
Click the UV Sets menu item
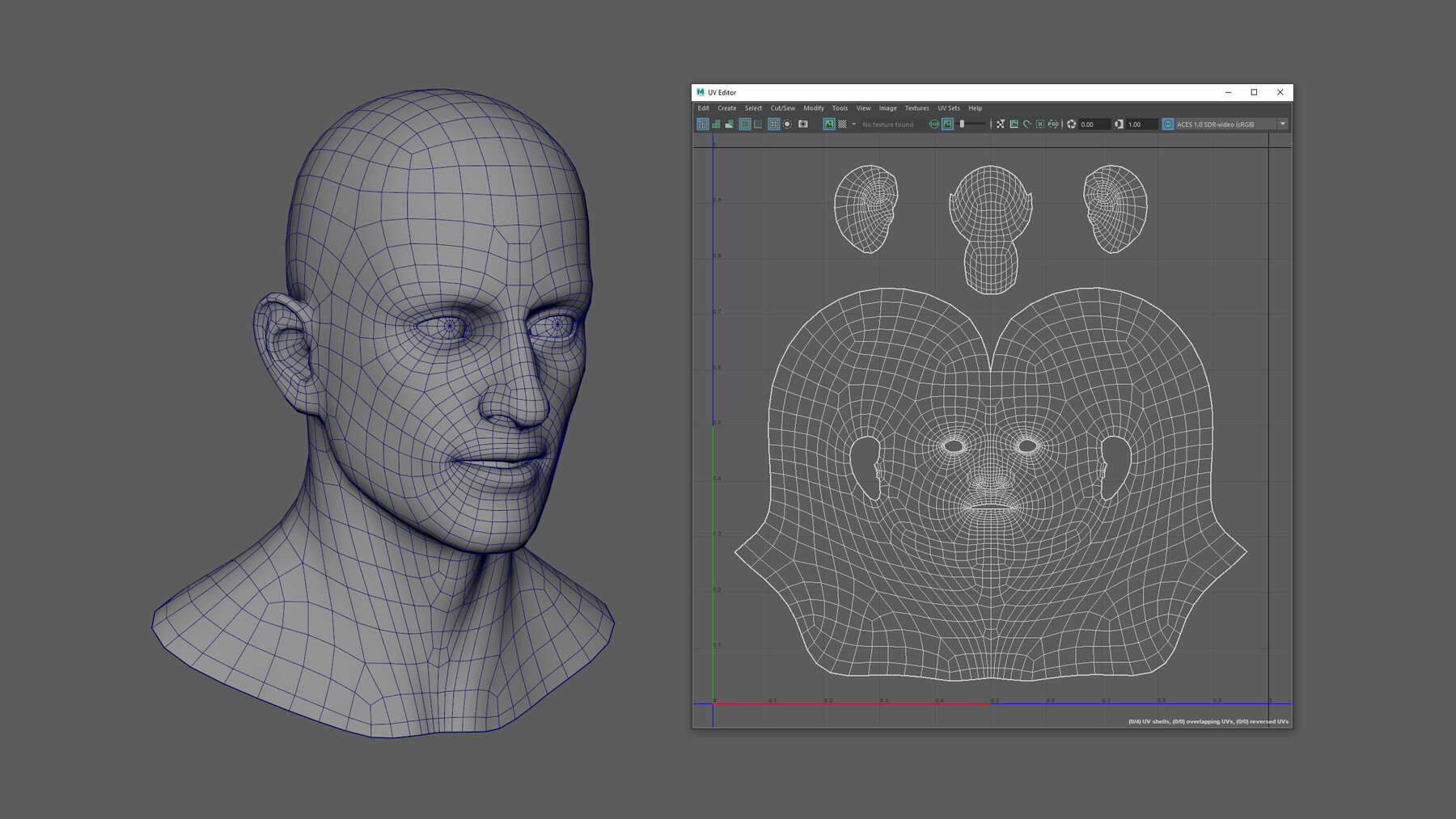[948, 108]
